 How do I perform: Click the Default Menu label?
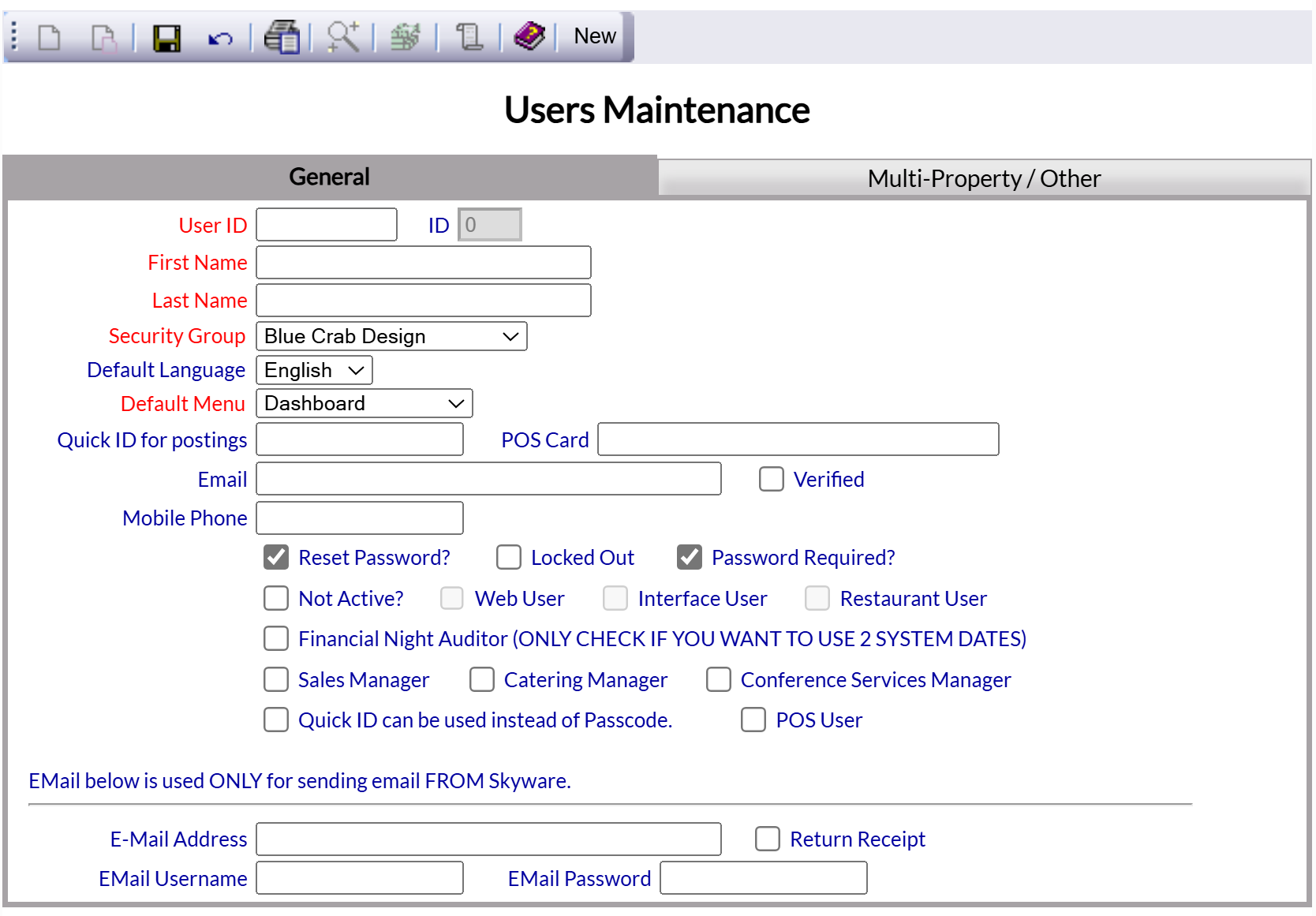point(183,403)
